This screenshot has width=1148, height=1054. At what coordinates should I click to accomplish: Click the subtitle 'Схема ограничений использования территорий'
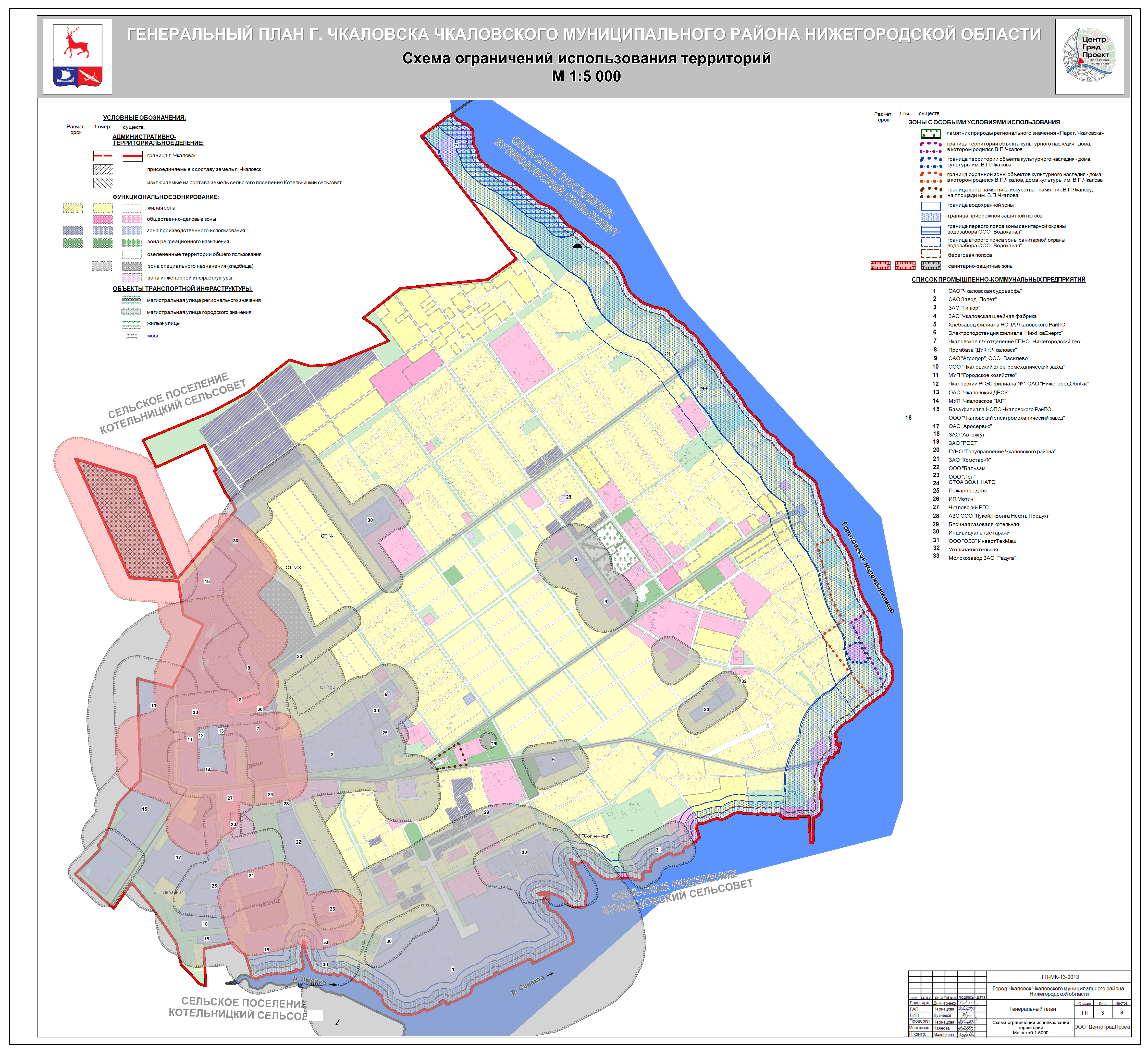587,58
